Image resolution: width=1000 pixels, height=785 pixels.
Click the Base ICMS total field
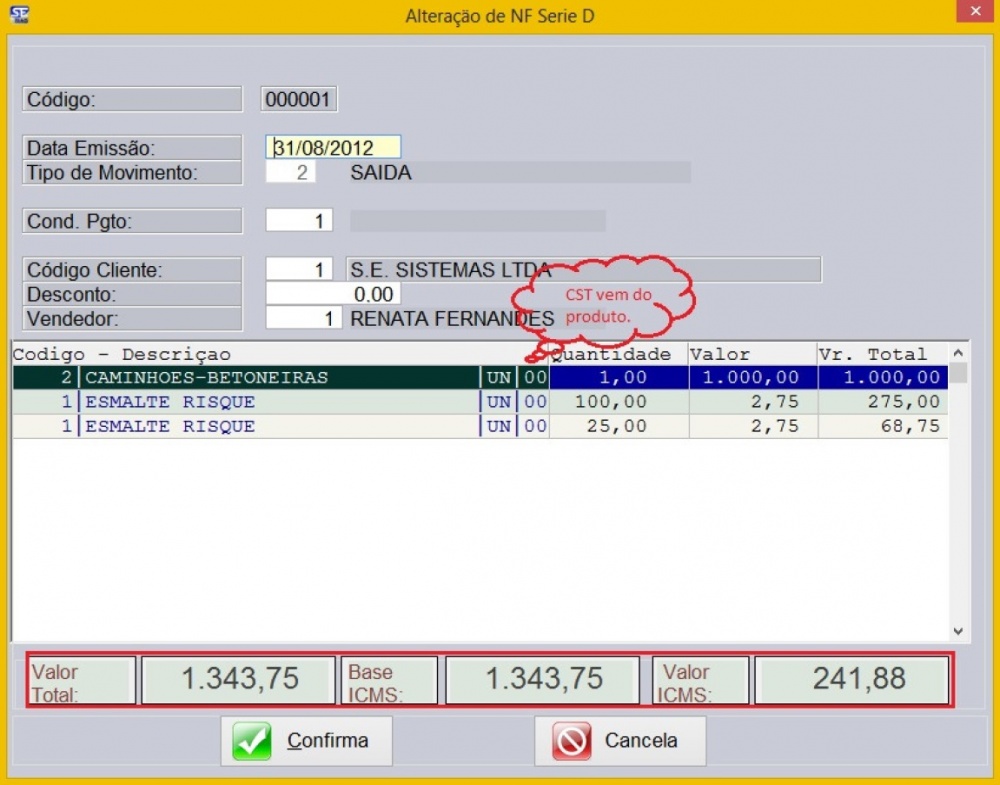click(x=542, y=680)
